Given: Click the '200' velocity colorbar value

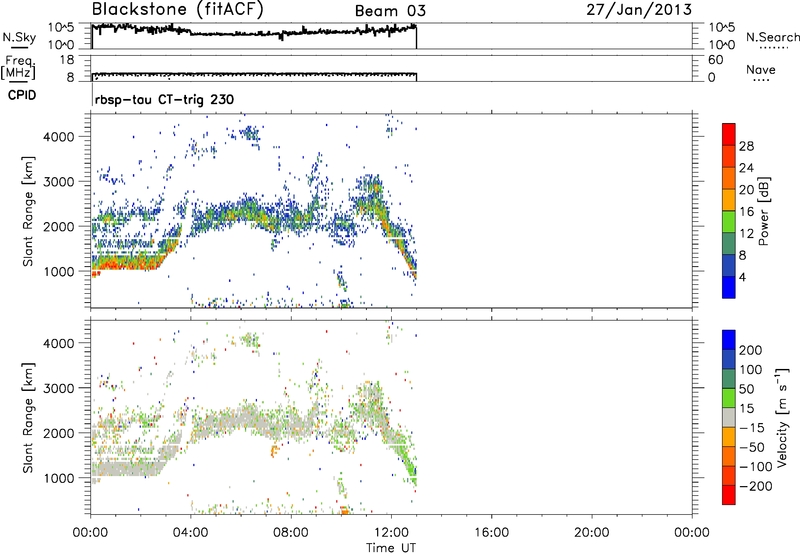Looking at the screenshot, I should click(751, 350).
